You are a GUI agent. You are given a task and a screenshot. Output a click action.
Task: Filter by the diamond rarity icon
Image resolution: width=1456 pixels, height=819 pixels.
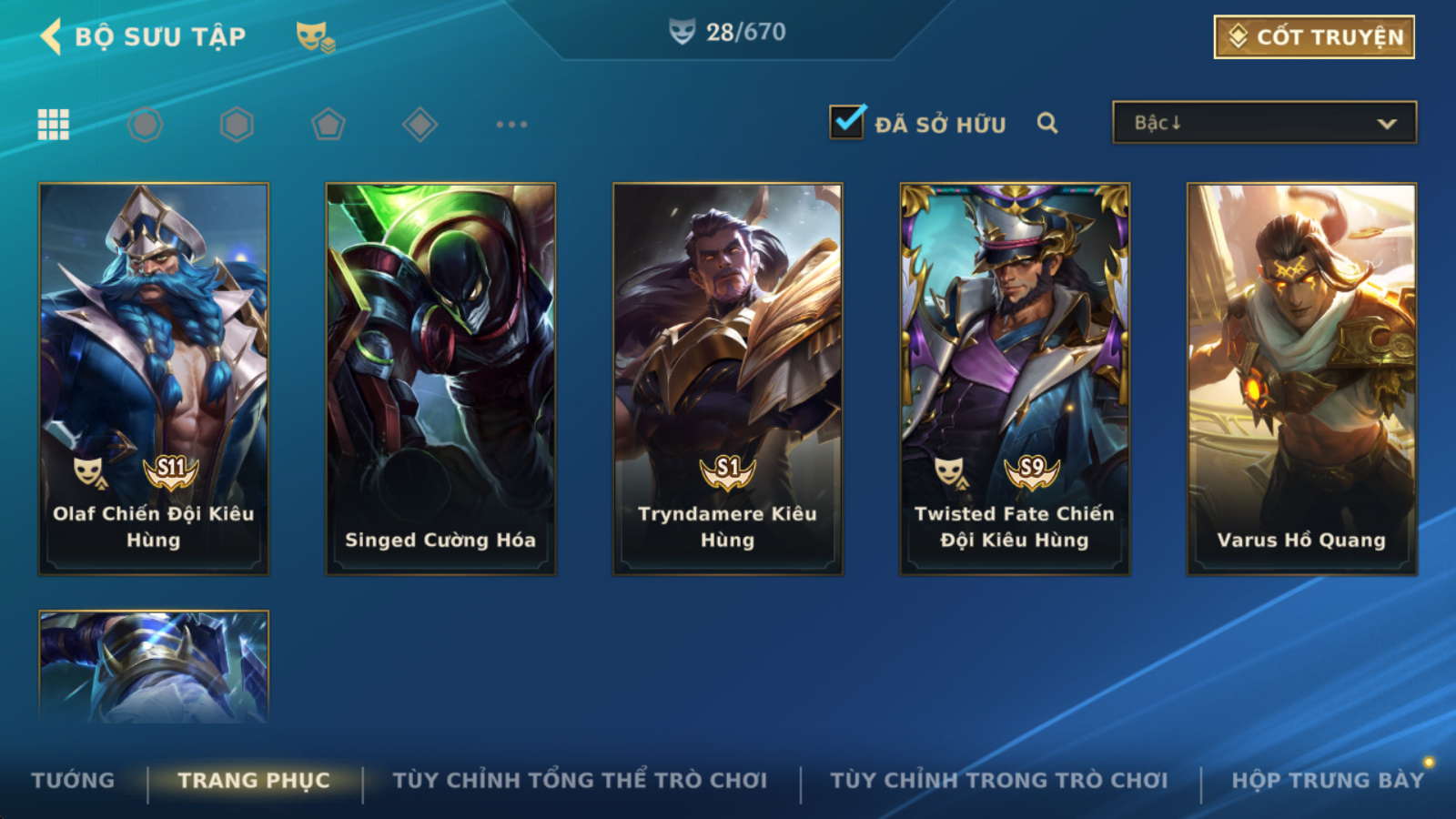coord(420,125)
